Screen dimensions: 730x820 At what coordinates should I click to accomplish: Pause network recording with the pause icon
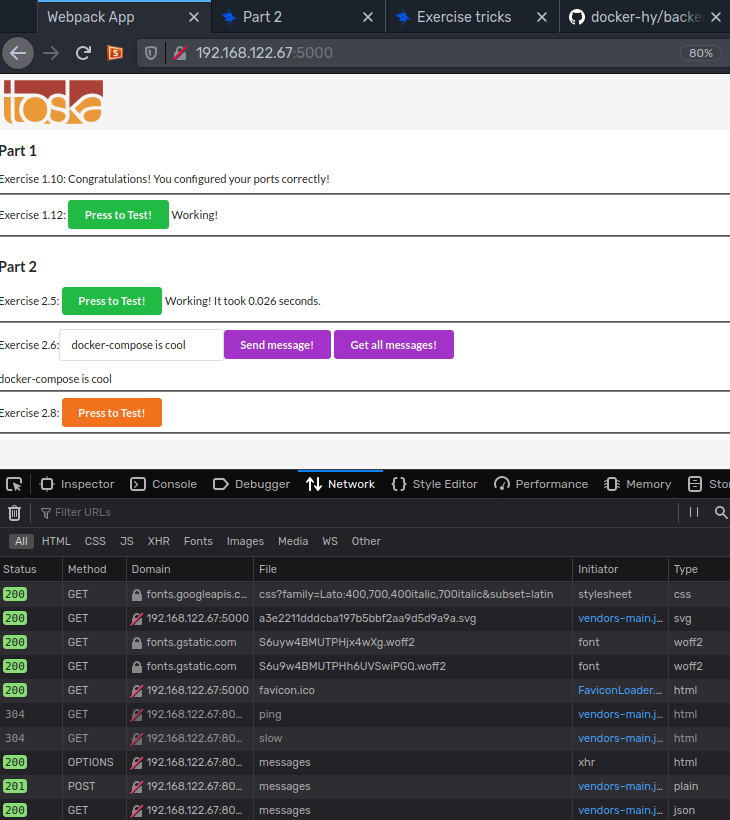tap(693, 512)
